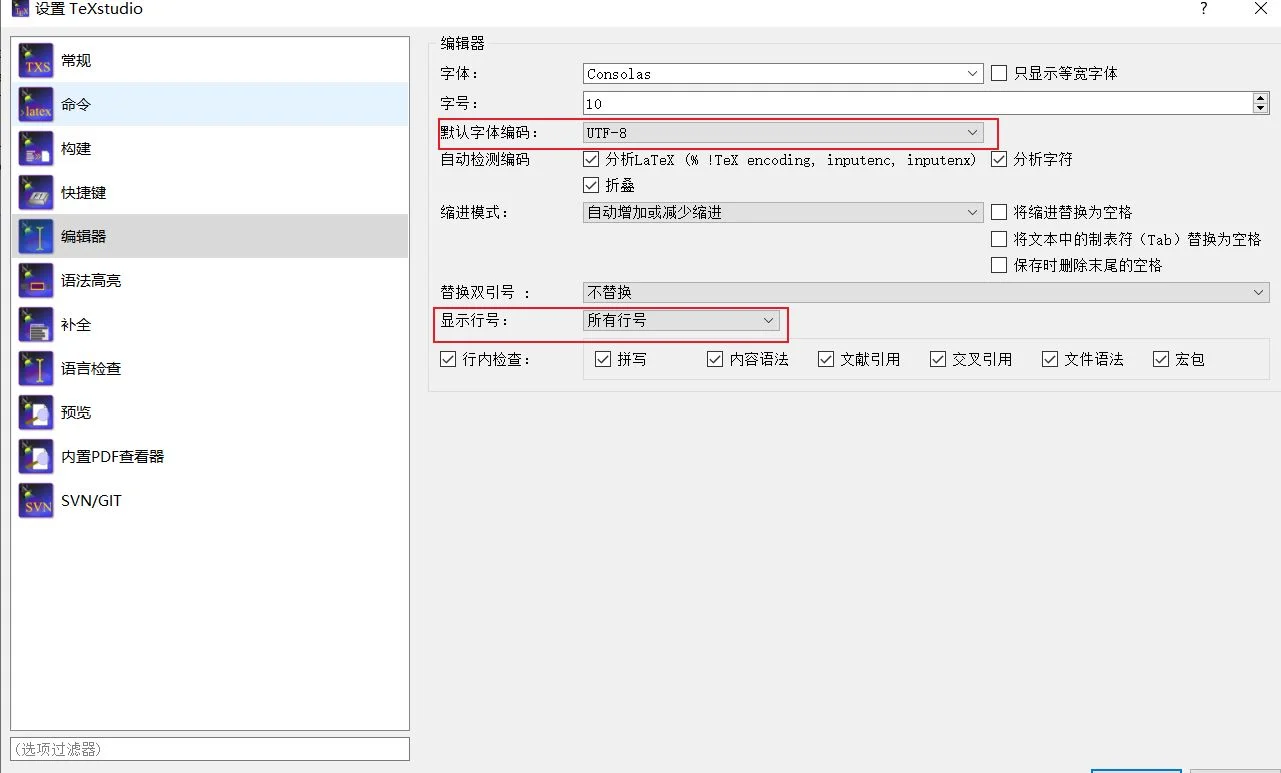This screenshot has width=1281, height=773.
Task: Open the 内置PDF查看器 icon
Action: [x=36, y=457]
